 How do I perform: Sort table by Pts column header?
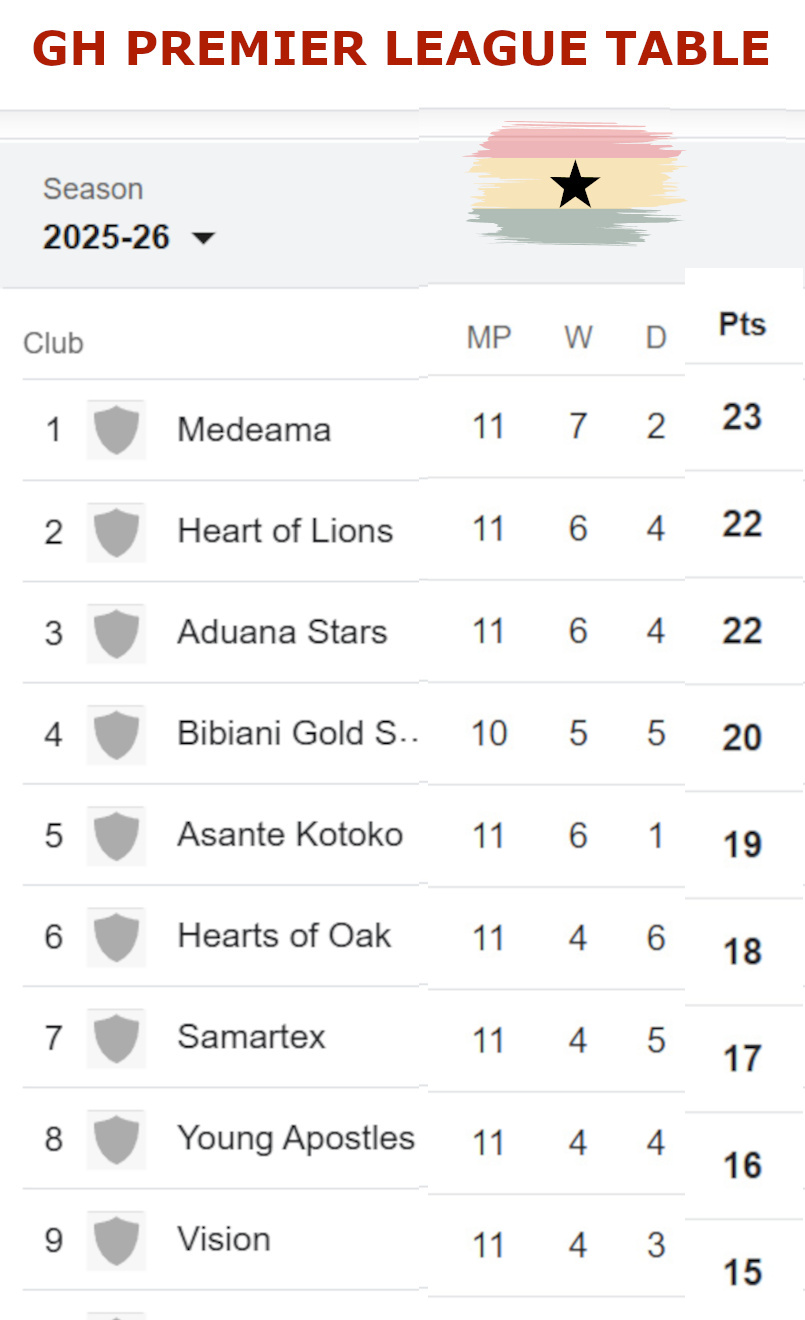[742, 324]
